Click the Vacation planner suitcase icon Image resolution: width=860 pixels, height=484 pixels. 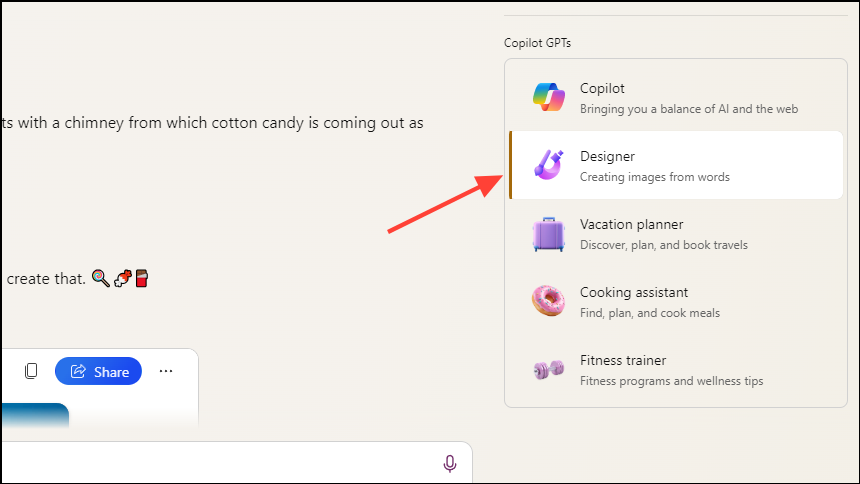point(548,234)
